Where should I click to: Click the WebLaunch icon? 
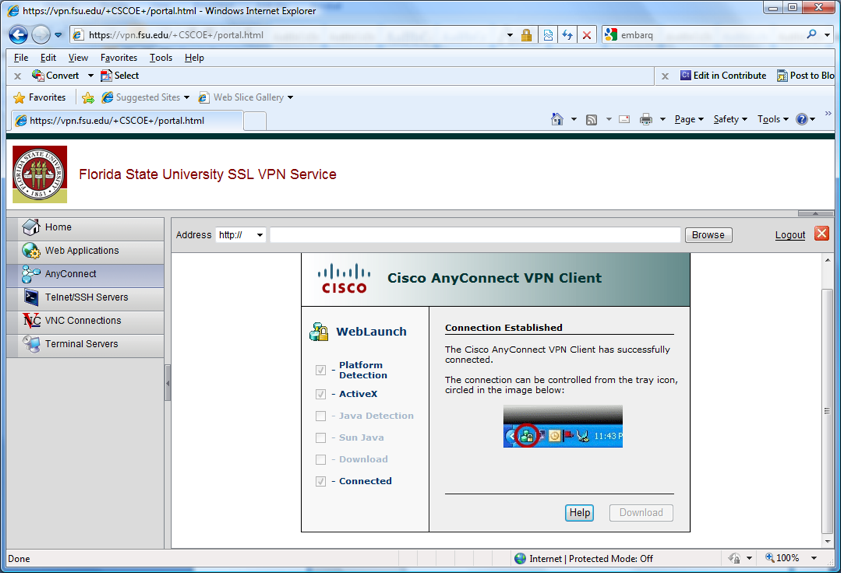coord(319,332)
